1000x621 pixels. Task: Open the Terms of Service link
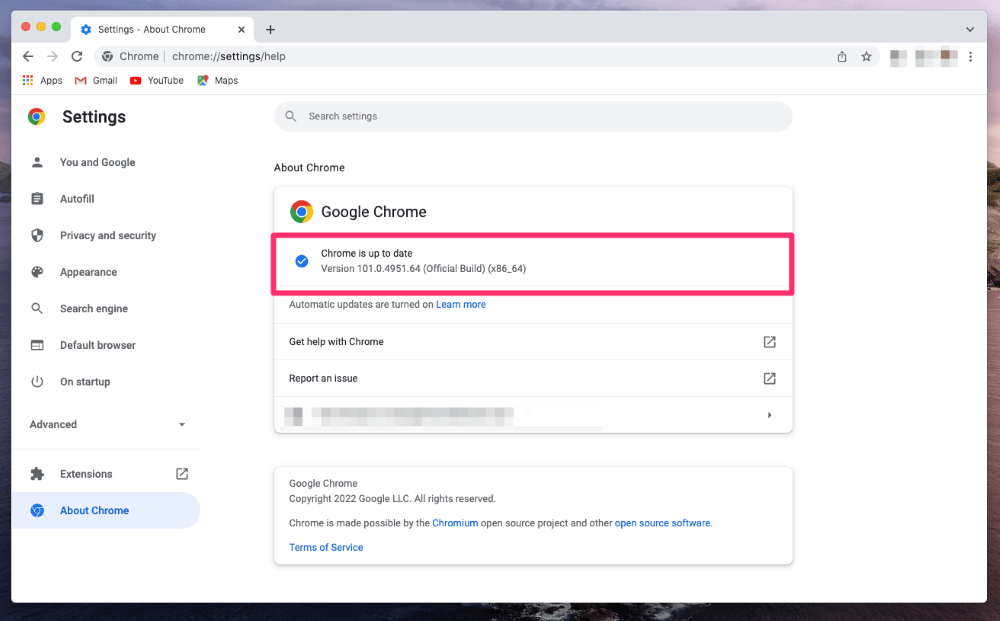click(x=326, y=548)
